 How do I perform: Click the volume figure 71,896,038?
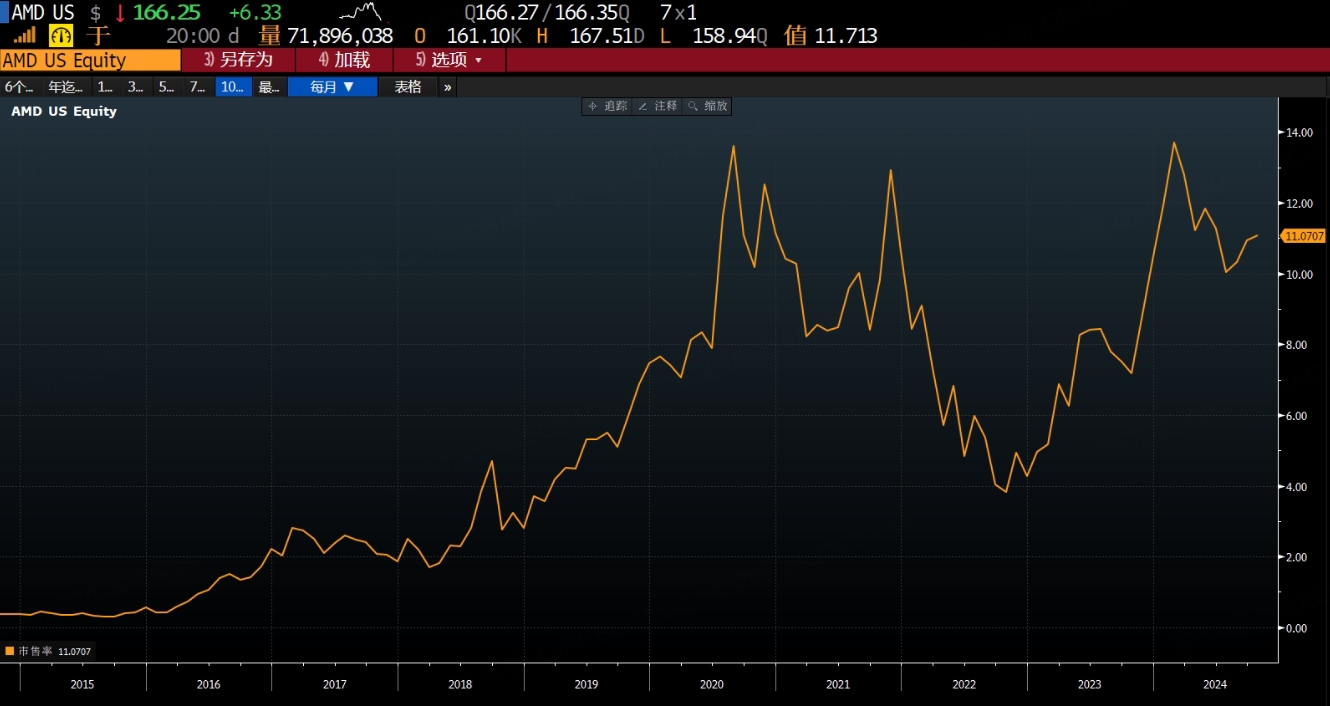click(x=340, y=36)
